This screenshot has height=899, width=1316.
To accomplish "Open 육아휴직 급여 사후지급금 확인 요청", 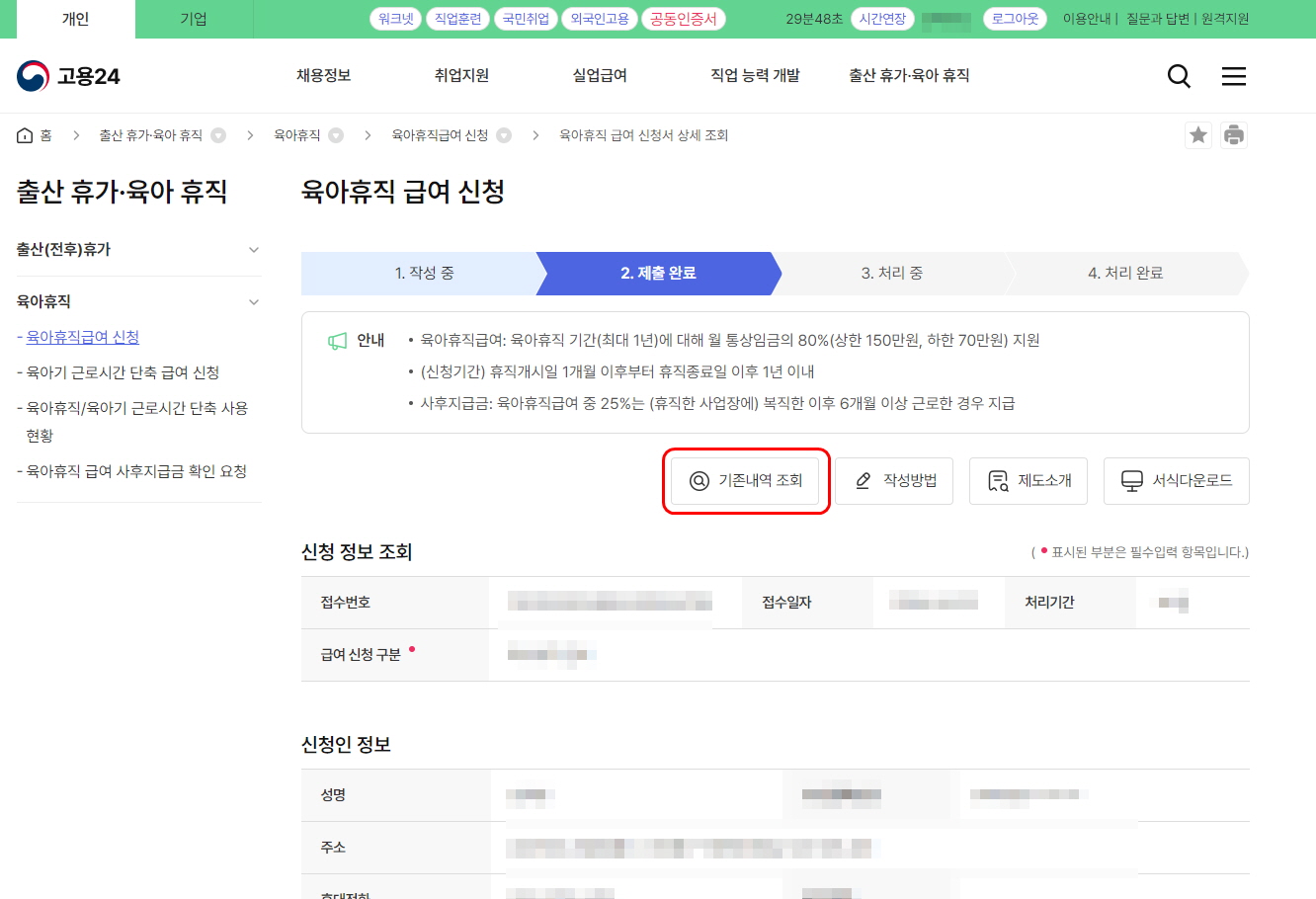I will tap(136, 471).
